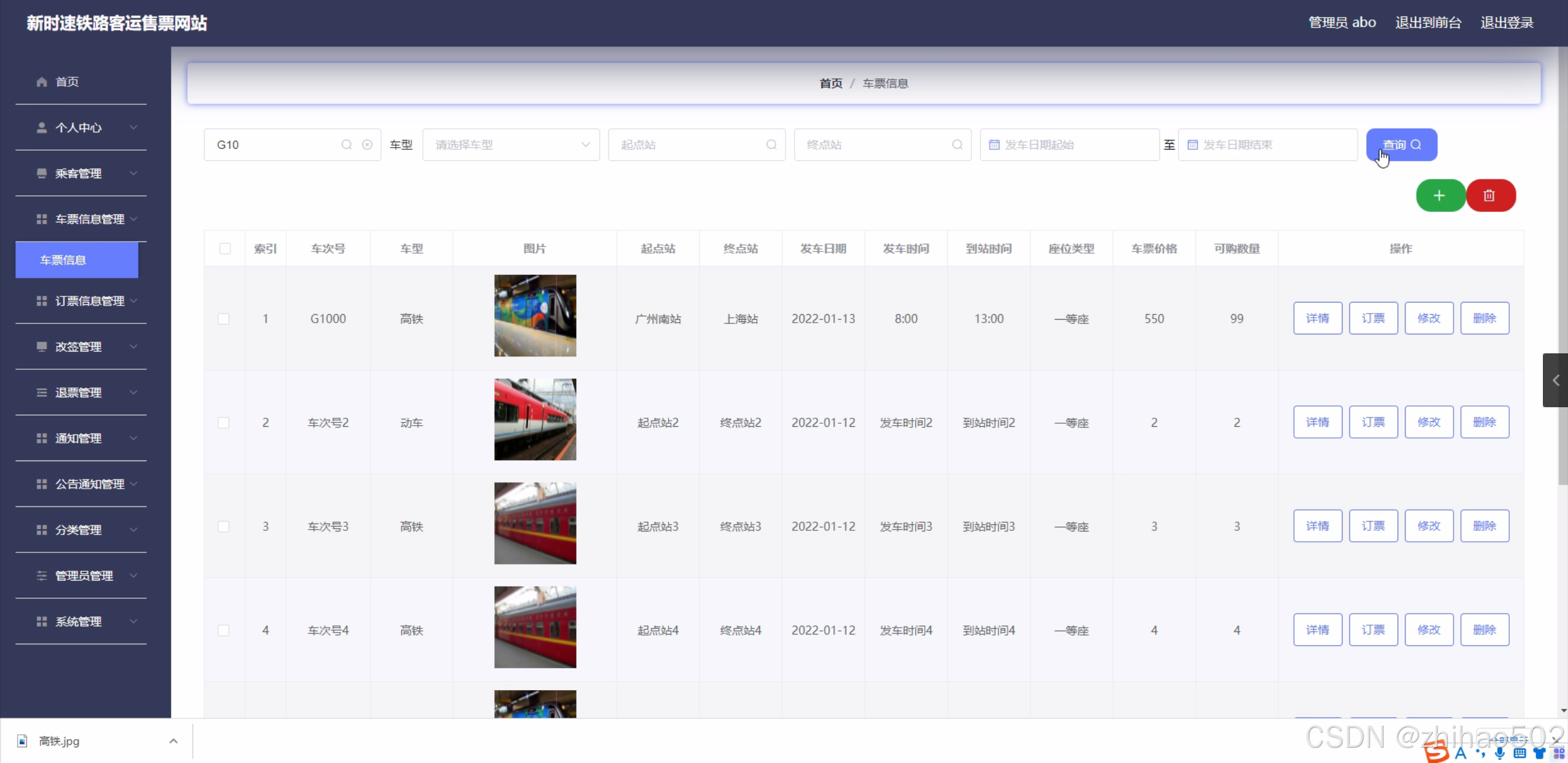Expand the right-edge collapsed side panel arrow
The width and height of the screenshot is (1568, 763).
[x=1555, y=380]
